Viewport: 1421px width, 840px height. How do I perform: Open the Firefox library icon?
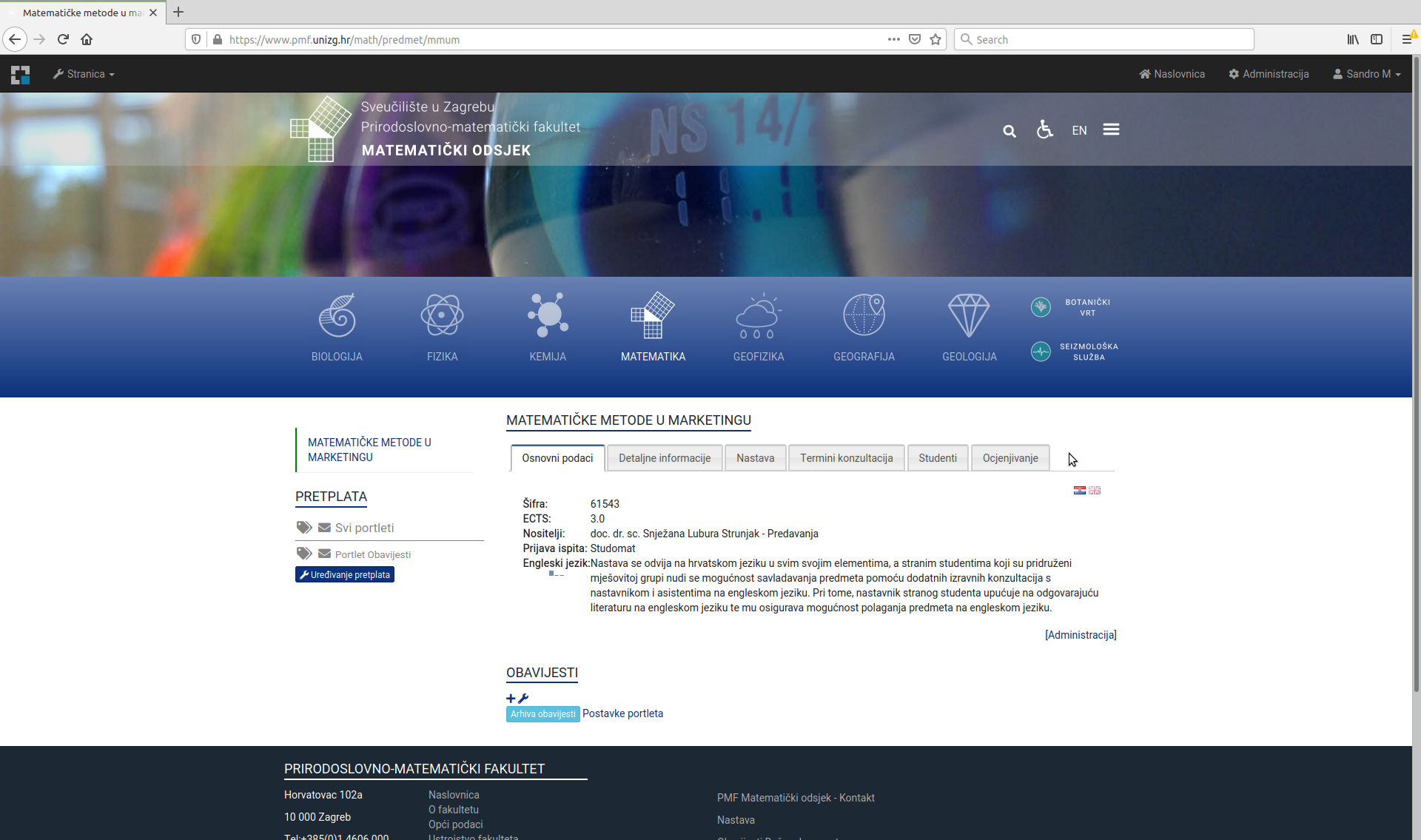(x=1353, y=39)
